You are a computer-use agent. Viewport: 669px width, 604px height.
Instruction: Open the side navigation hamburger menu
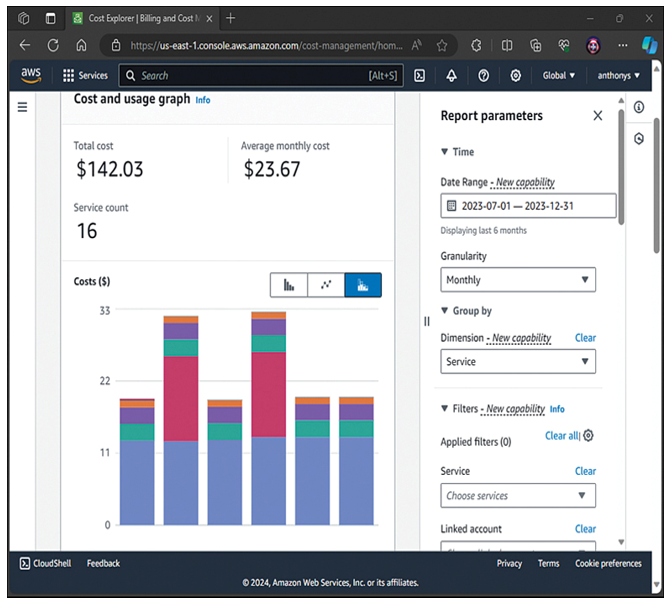coord(23,107)
